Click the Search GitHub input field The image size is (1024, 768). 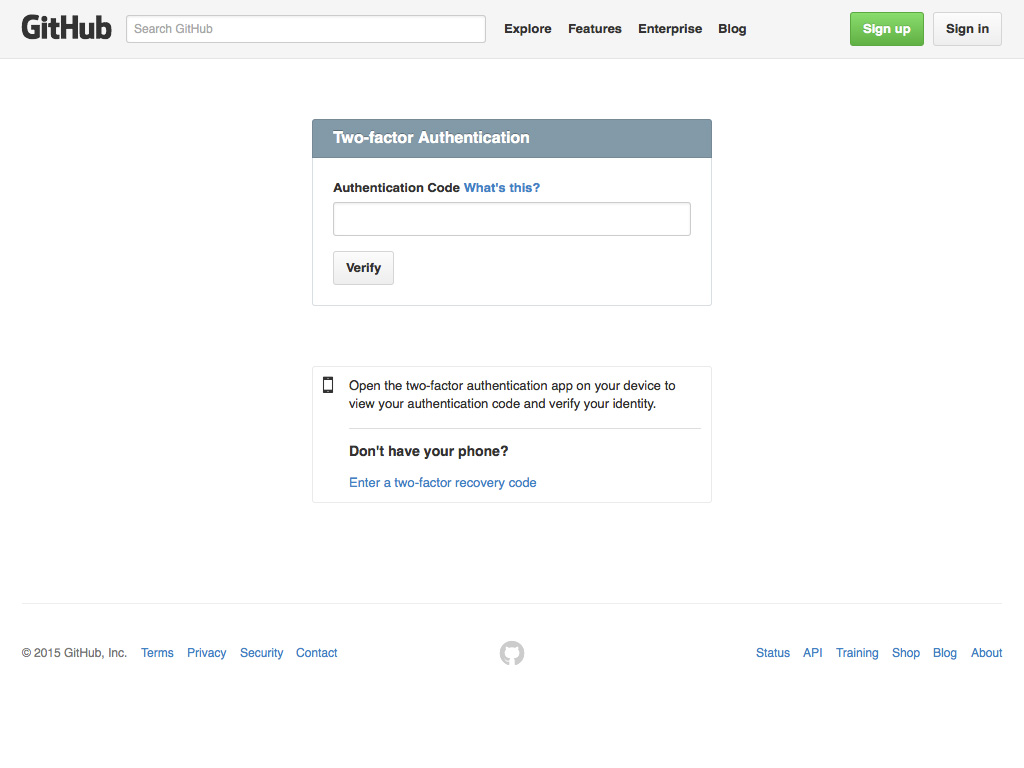click(x=305, y=29)
